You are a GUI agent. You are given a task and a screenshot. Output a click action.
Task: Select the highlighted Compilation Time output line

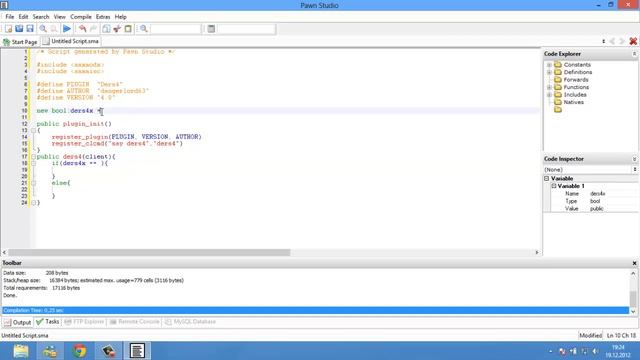[x=316, y=310]
